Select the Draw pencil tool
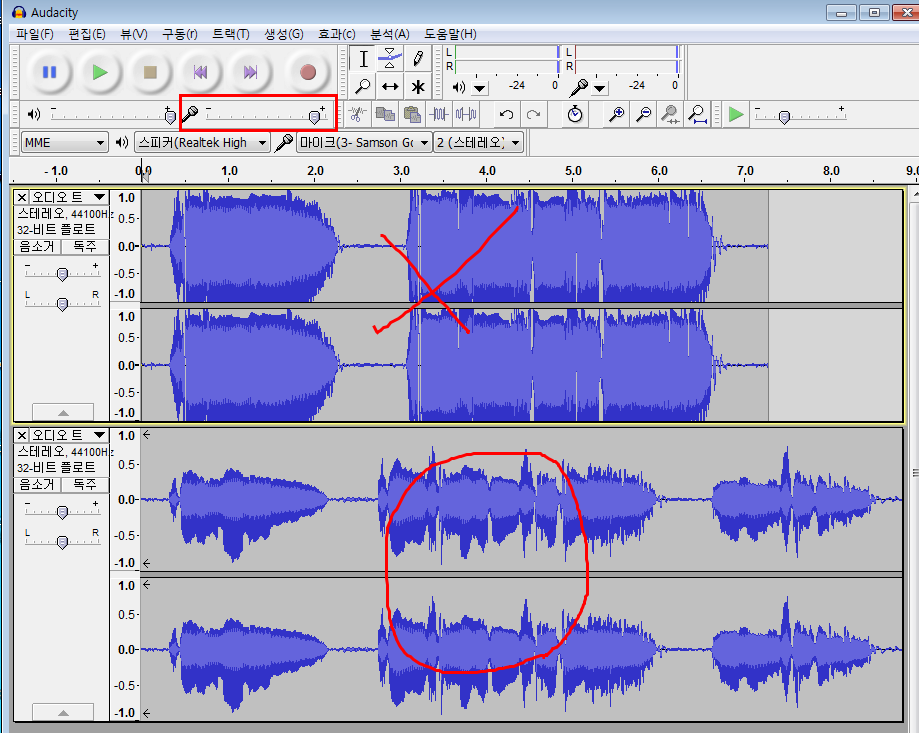The height and width of the screenshot is (733, 919). coord(417,59)
